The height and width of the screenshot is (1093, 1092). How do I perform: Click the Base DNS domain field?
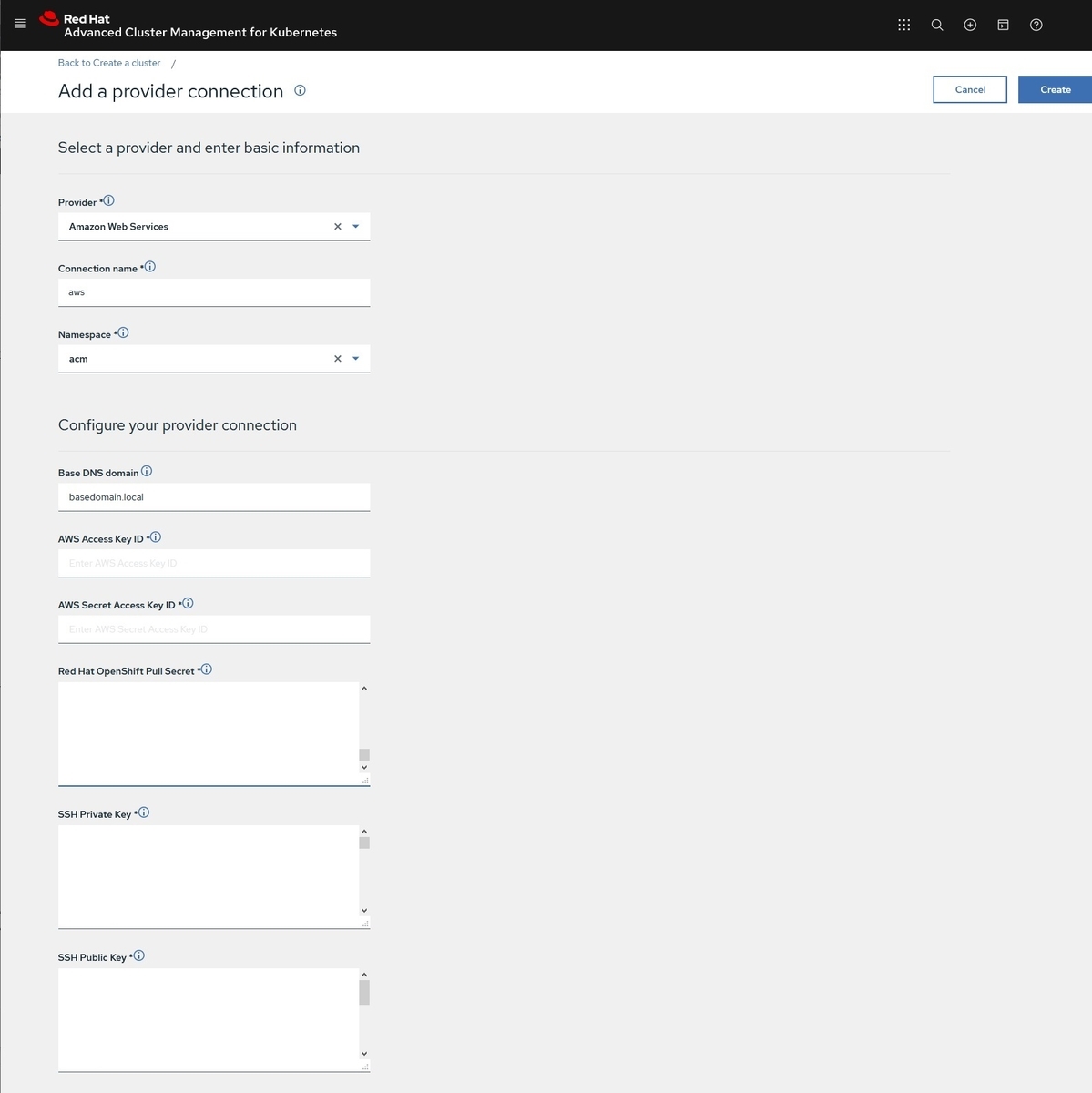coord(214,497)
